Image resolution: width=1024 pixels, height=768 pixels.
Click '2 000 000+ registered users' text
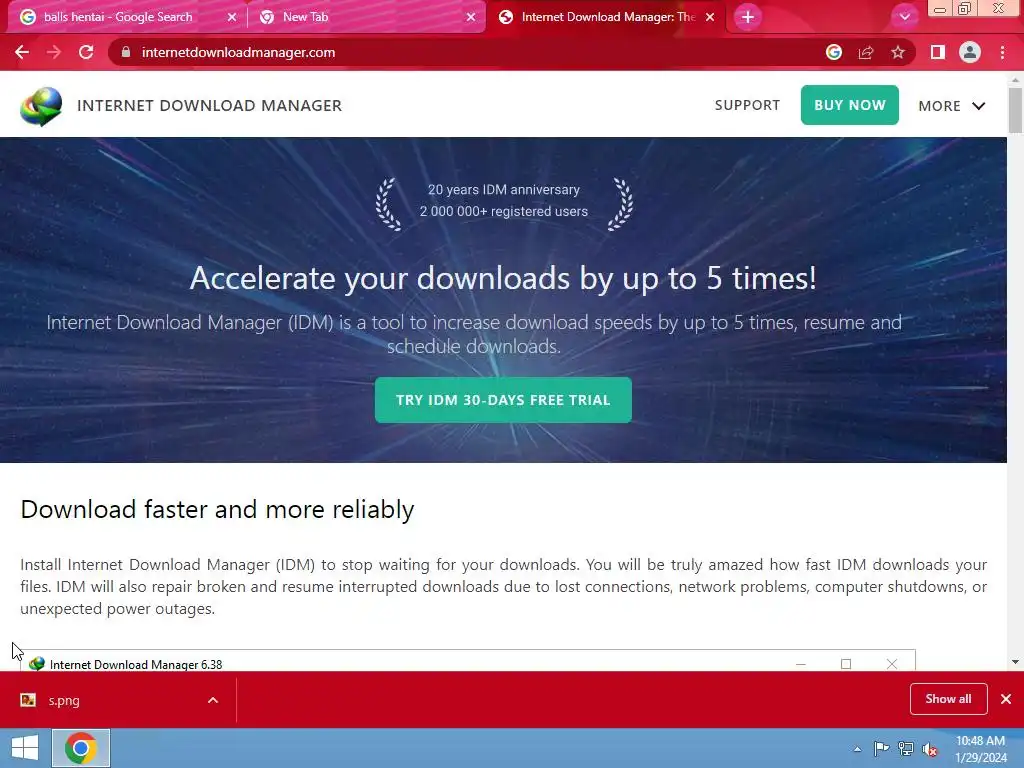[x=504, y=212]
